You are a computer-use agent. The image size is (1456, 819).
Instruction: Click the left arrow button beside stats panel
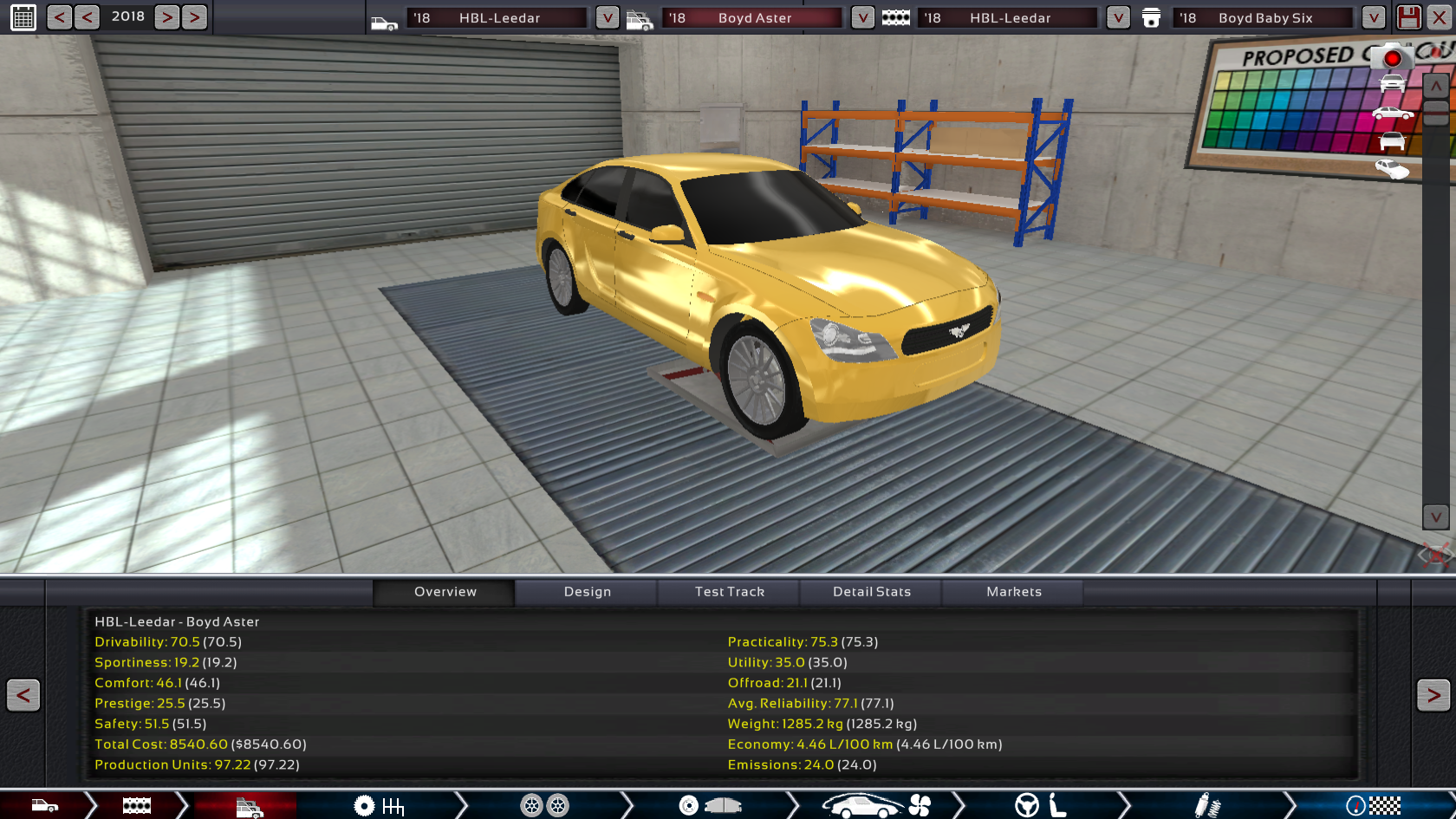23,695
